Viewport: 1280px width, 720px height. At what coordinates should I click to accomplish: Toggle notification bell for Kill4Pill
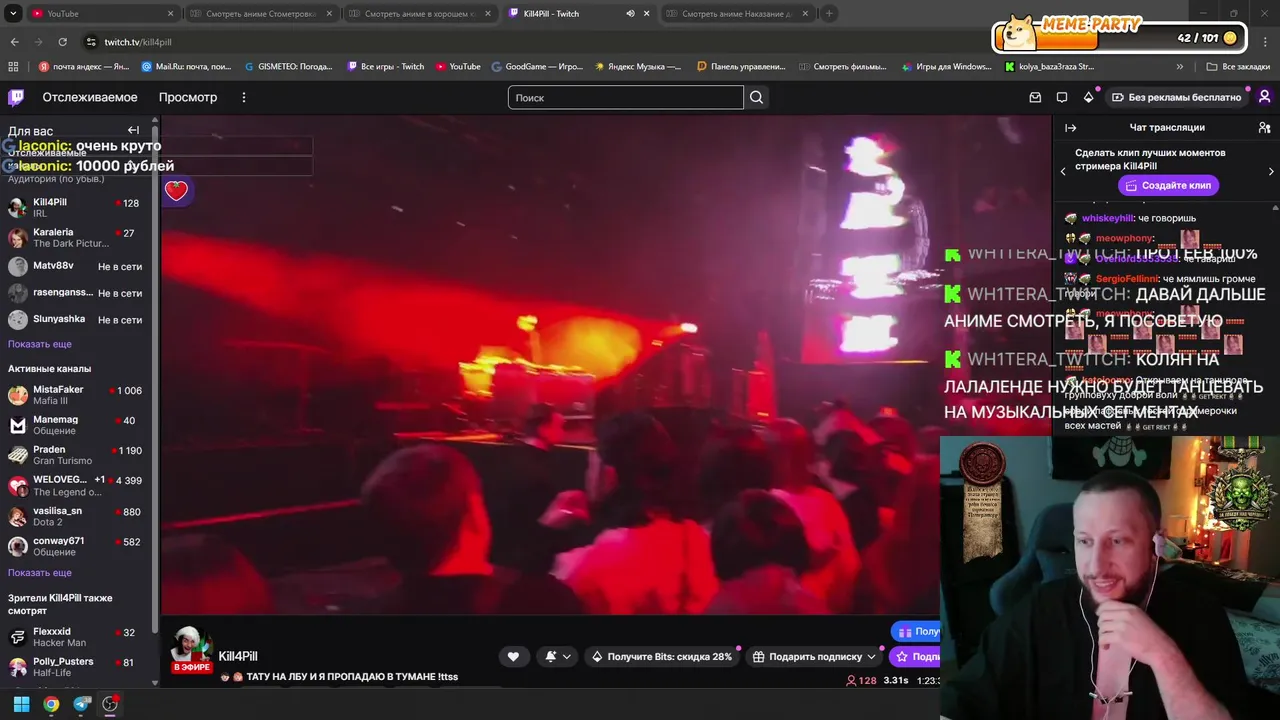click(x=550, y=656)
